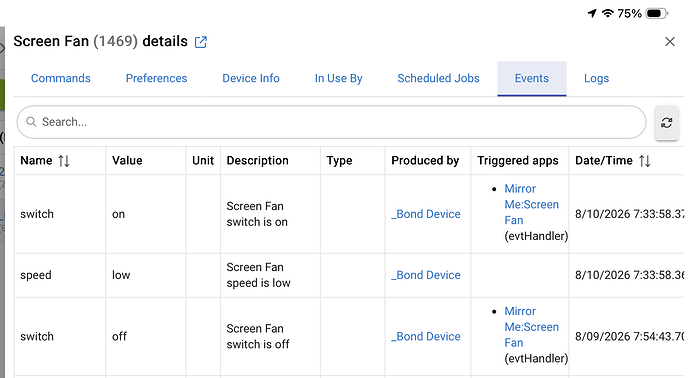Refresh the events list

click(x=666, y=123)
